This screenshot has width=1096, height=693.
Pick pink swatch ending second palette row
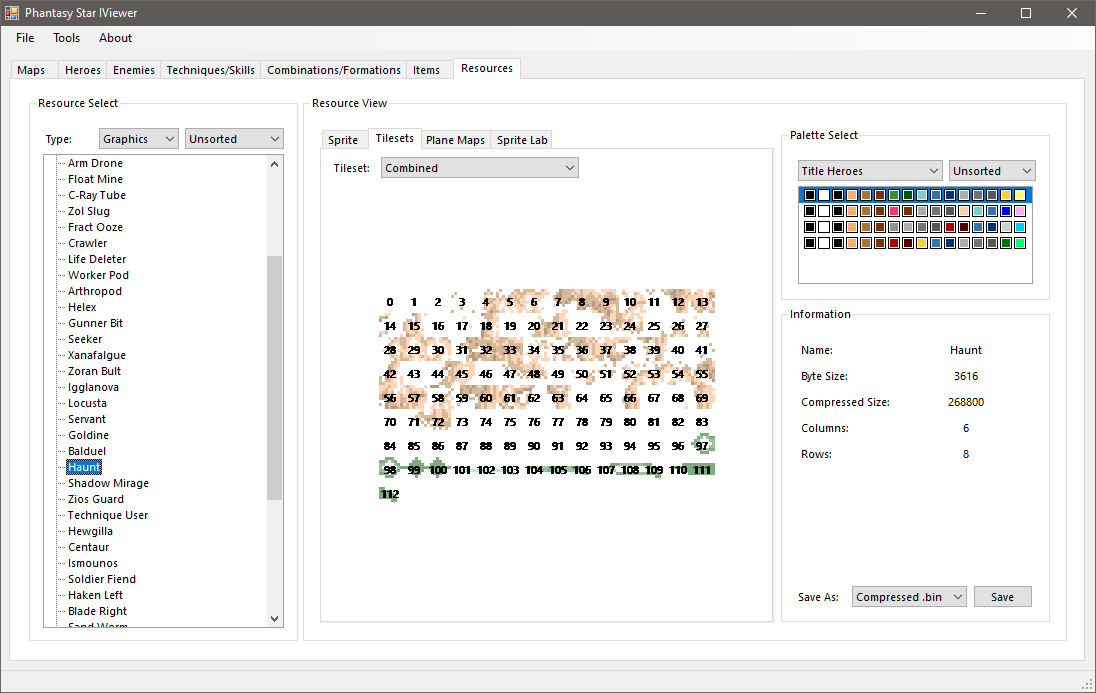[1020, 211]
